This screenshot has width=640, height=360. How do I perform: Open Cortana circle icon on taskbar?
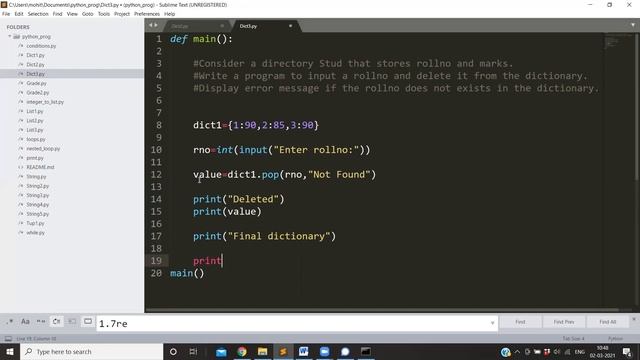click(x=173, y=351)
